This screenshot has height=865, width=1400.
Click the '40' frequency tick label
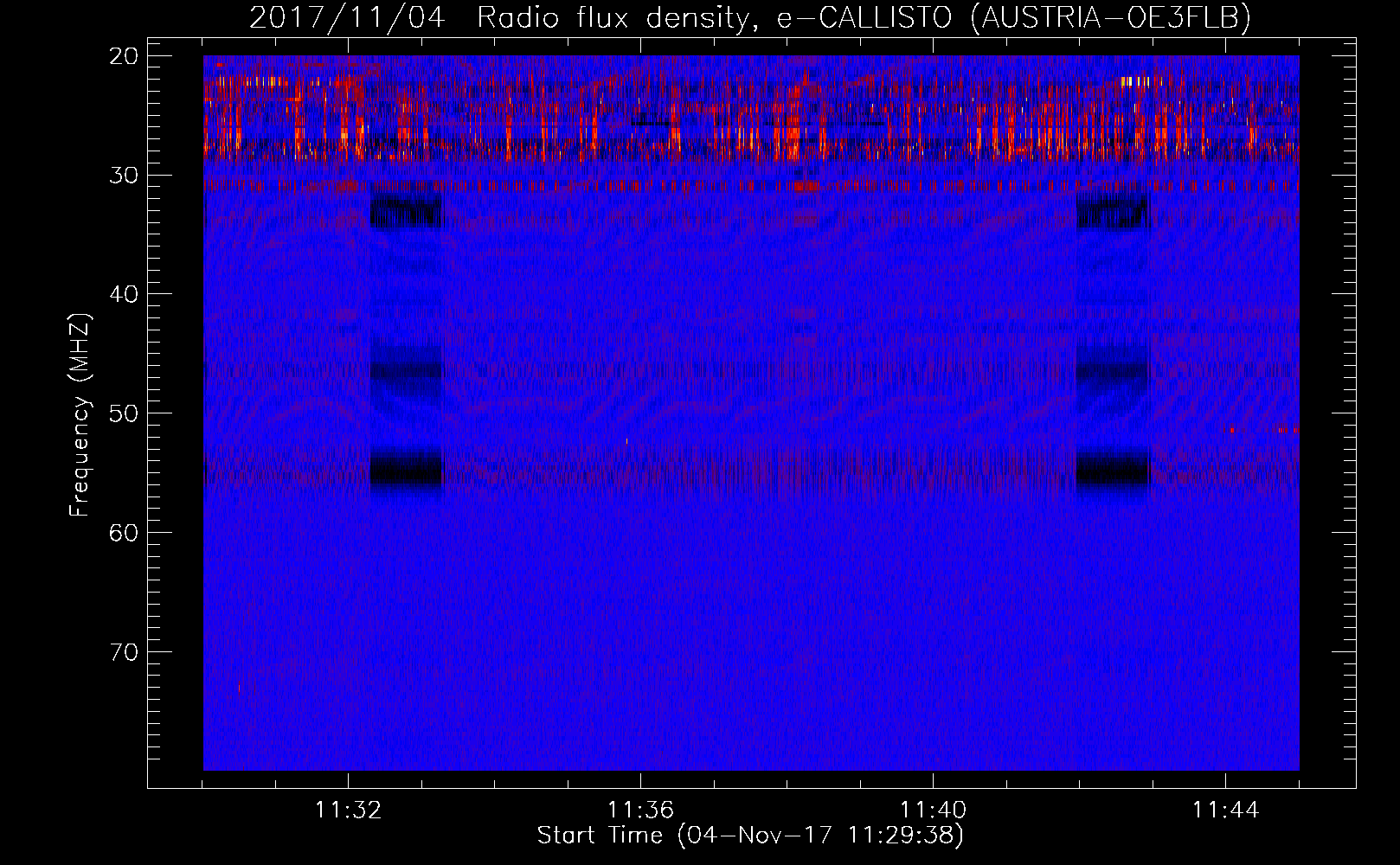[x=125, y=294]
